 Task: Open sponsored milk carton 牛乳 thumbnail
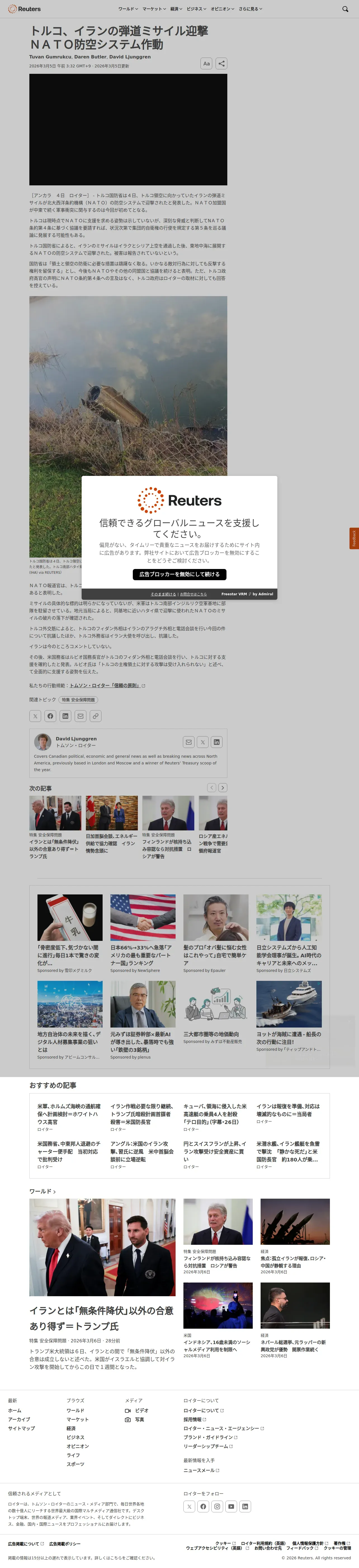coord(70,917)
